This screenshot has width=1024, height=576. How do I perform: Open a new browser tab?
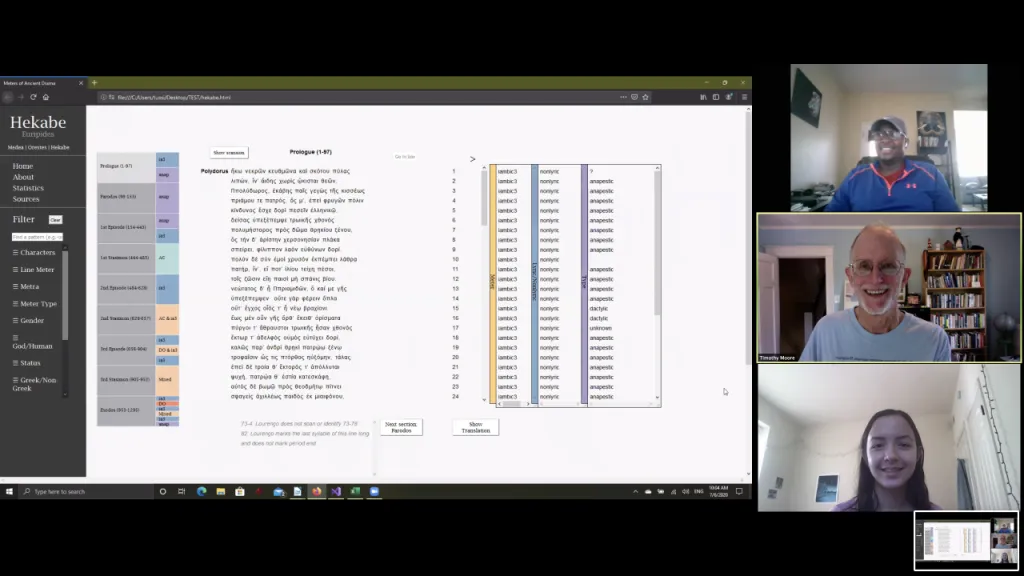pos(94,83)
